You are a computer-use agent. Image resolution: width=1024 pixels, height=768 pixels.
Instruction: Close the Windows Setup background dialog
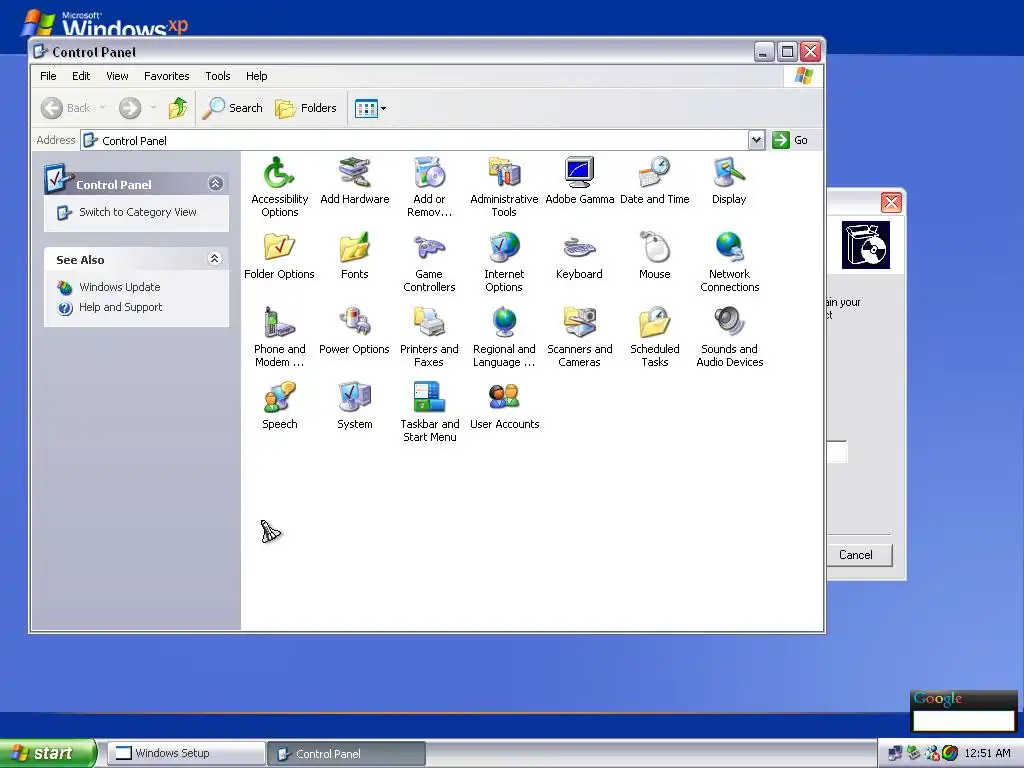891,202
